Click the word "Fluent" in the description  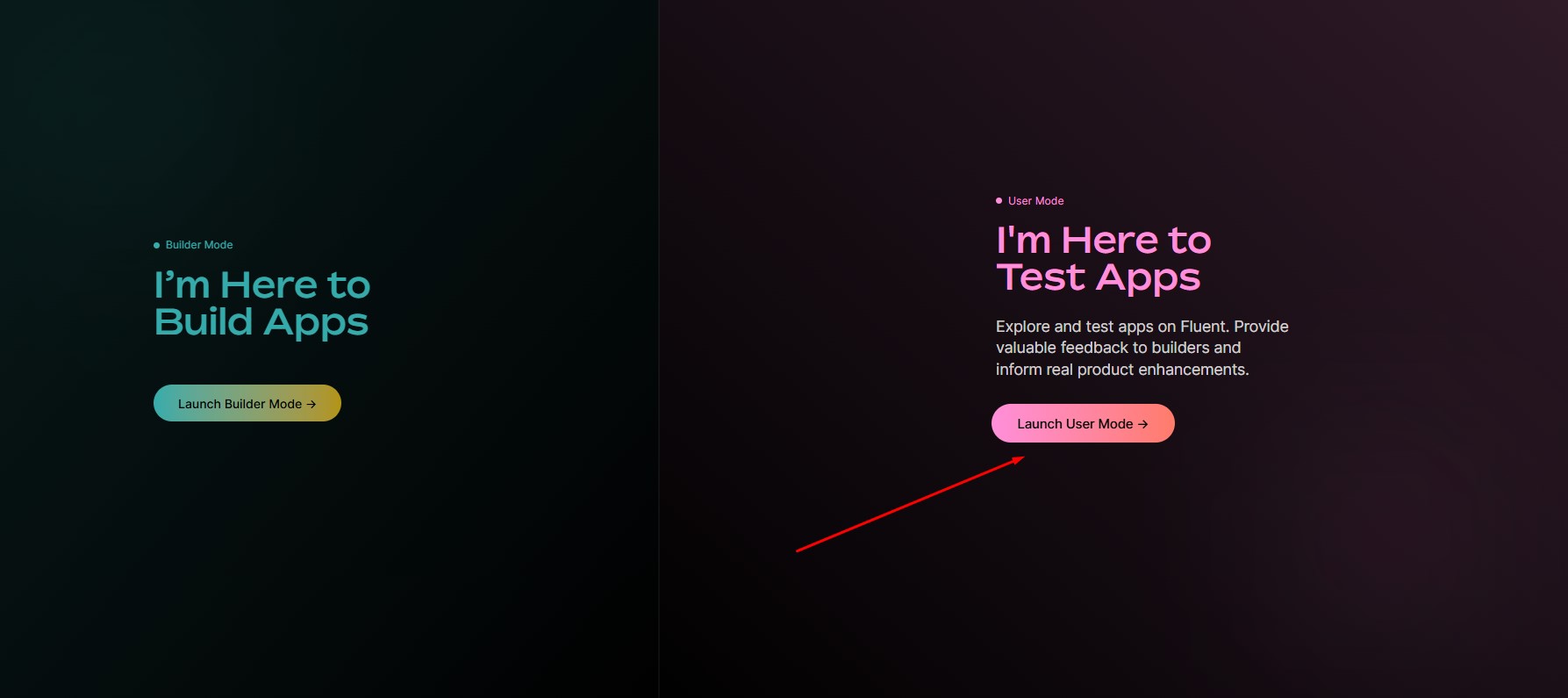click(1203, 327)
